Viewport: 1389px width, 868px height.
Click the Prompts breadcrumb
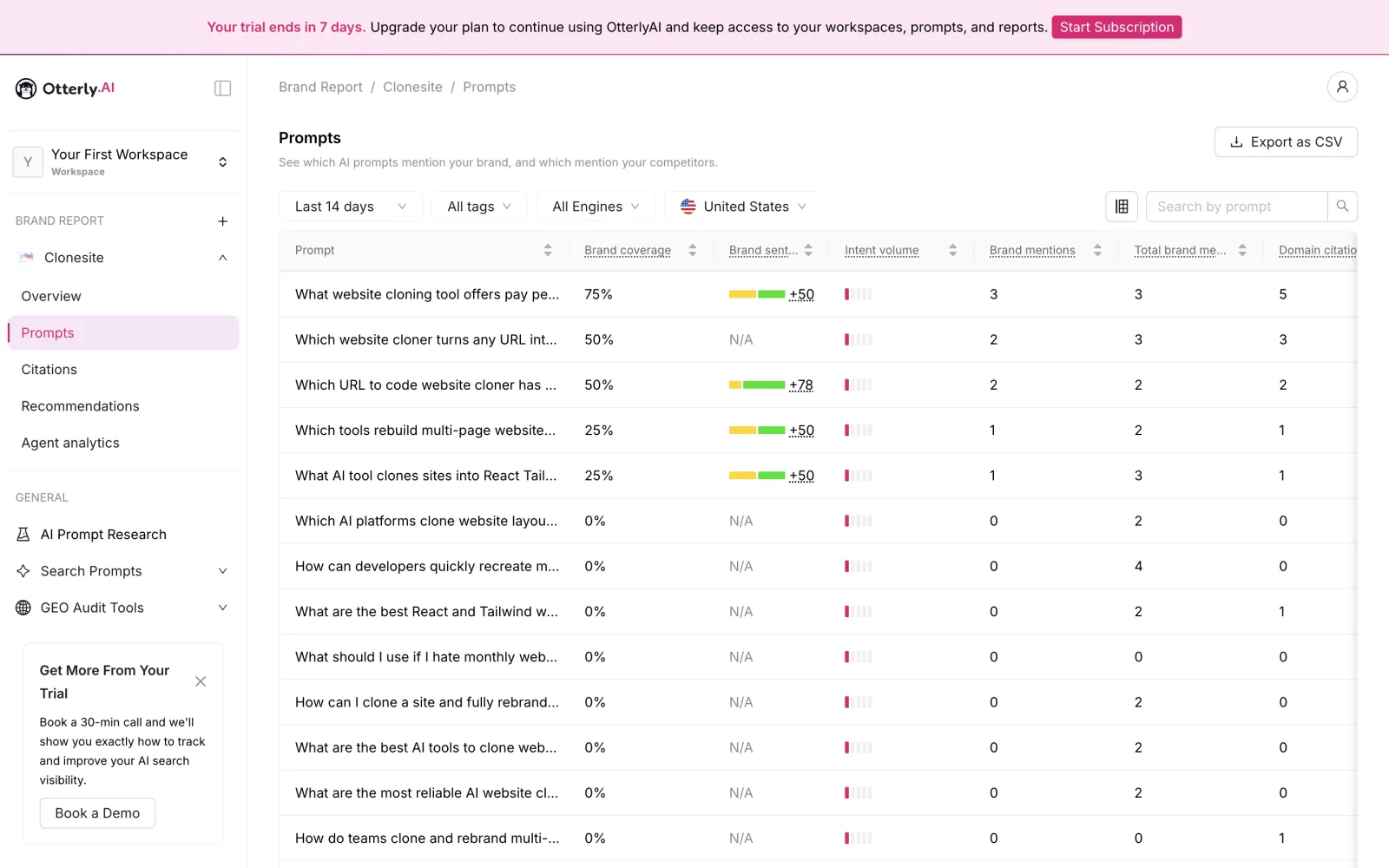(489, 87)
